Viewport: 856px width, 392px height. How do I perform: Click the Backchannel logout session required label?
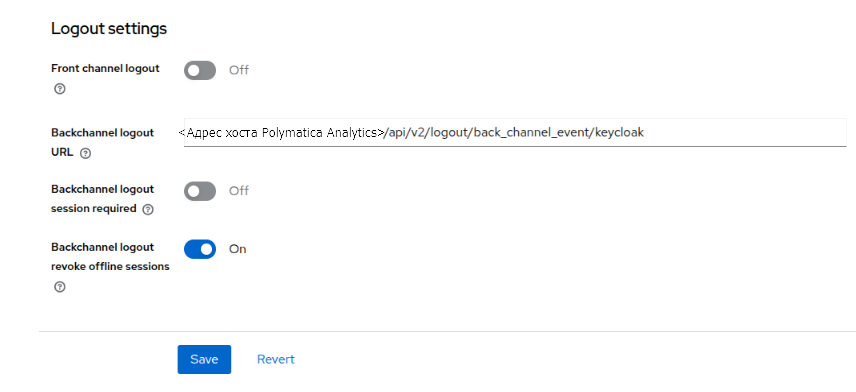pos(103,199)
